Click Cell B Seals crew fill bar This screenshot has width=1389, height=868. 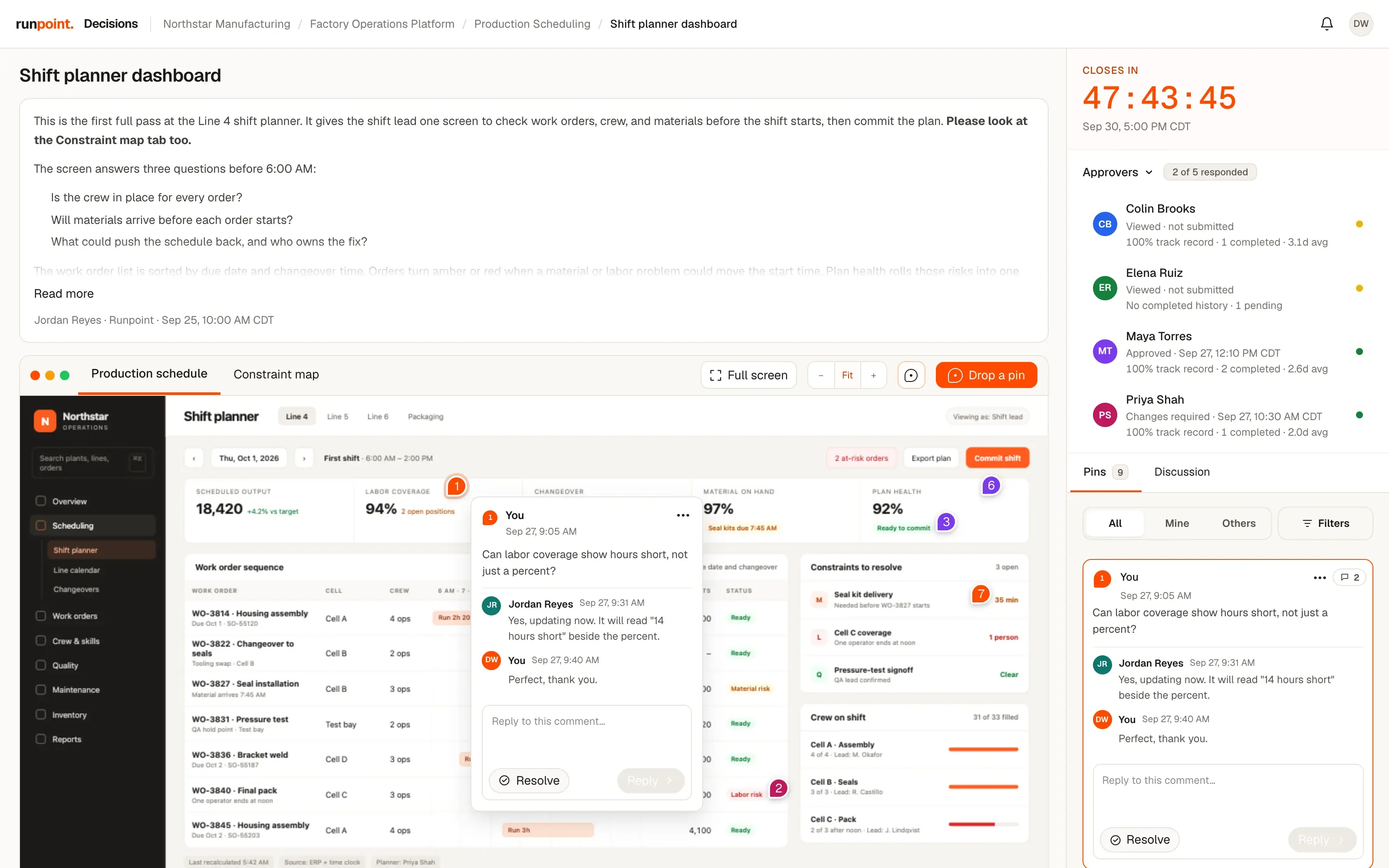click(x=983, y=786)
